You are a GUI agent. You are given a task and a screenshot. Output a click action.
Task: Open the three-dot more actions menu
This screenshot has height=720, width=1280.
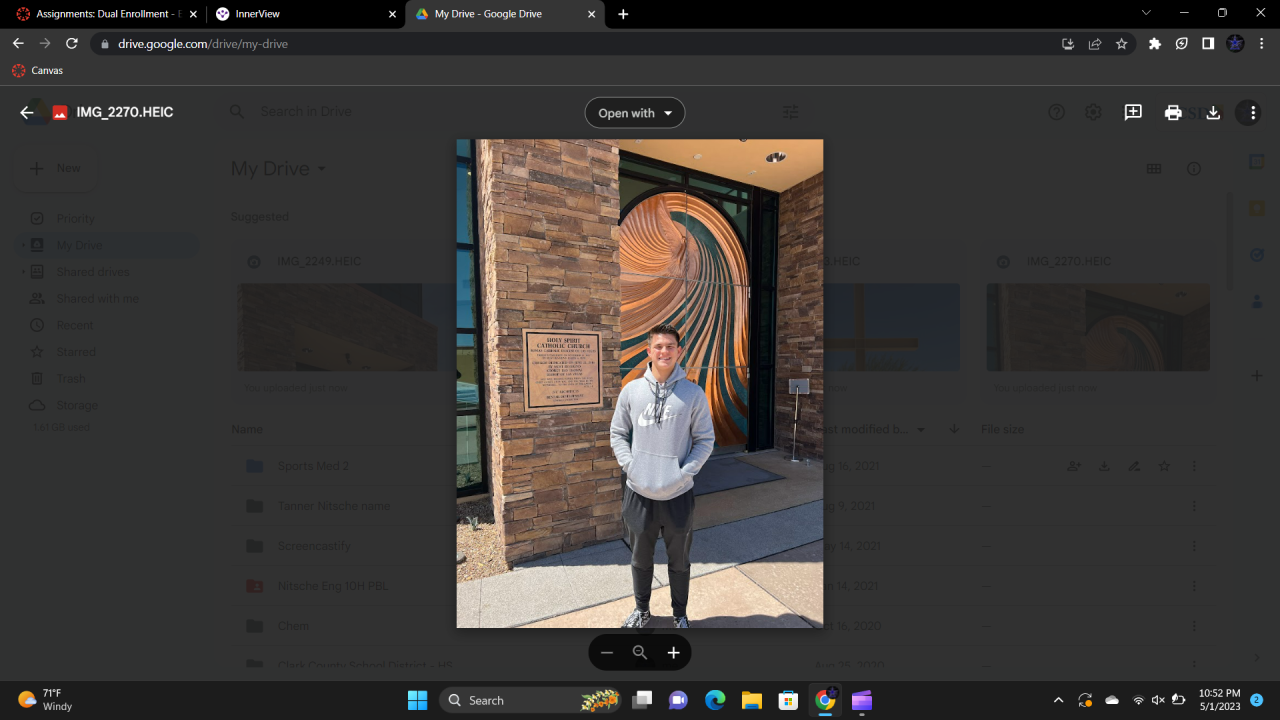[x=1253, y=113]
